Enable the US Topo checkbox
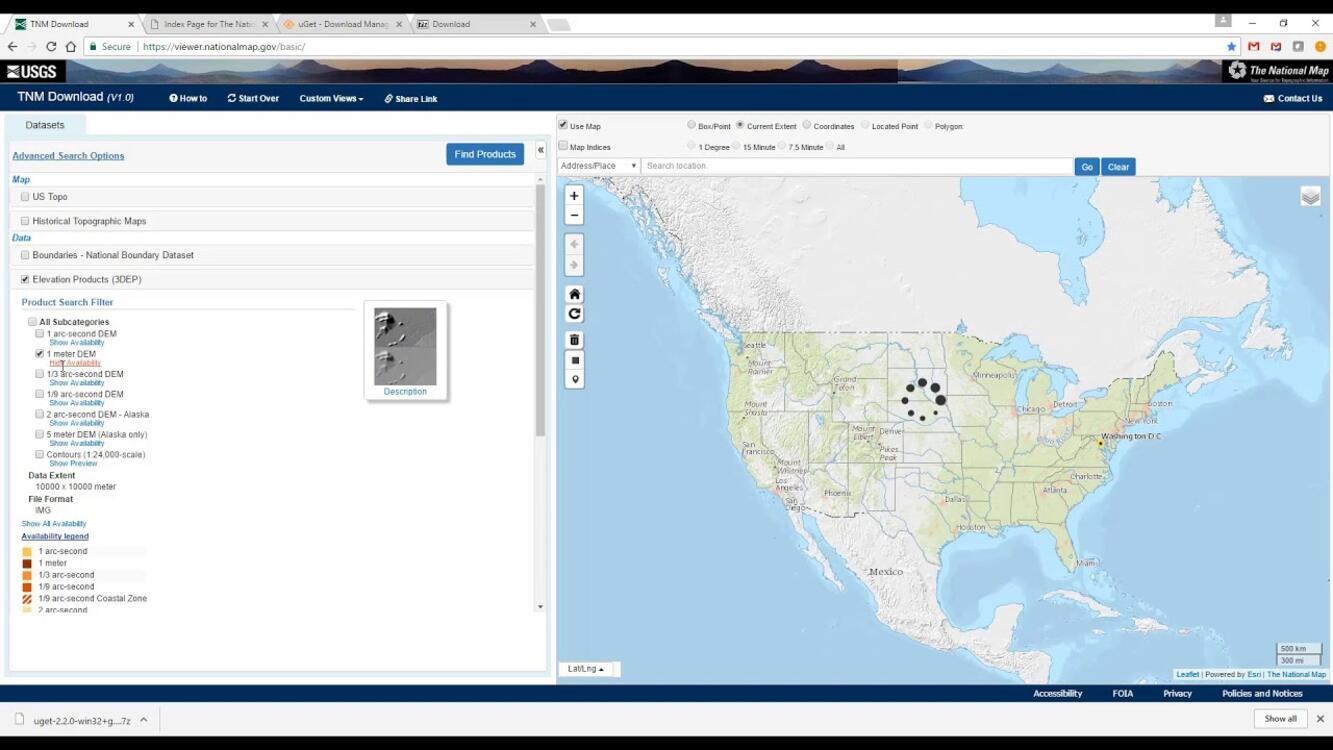 coord(25,197)
